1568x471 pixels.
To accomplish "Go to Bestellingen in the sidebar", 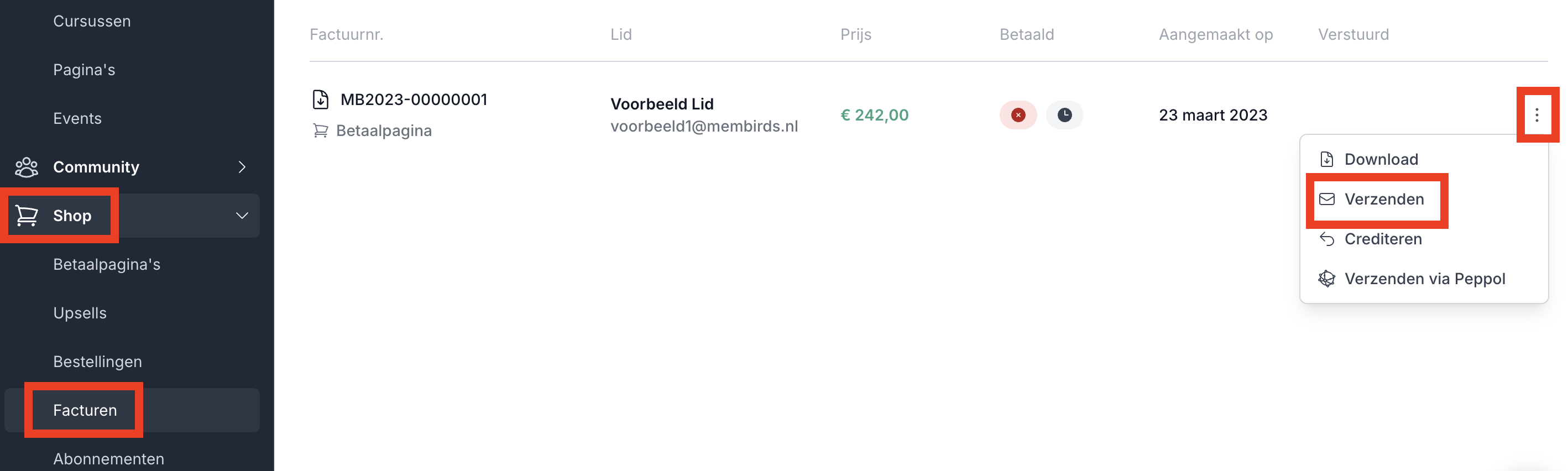I will point(97,362).
